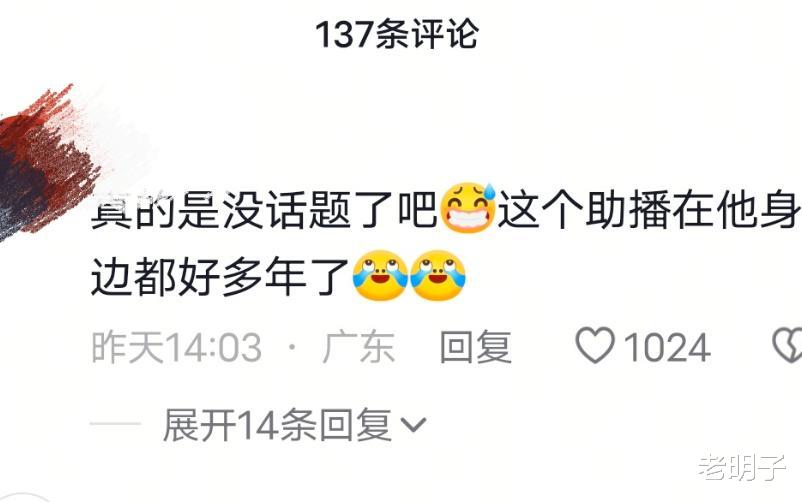Viewport: 802px width, 502px height.
Task: Expand replies using the down chevron
Action: click(413, 425)
